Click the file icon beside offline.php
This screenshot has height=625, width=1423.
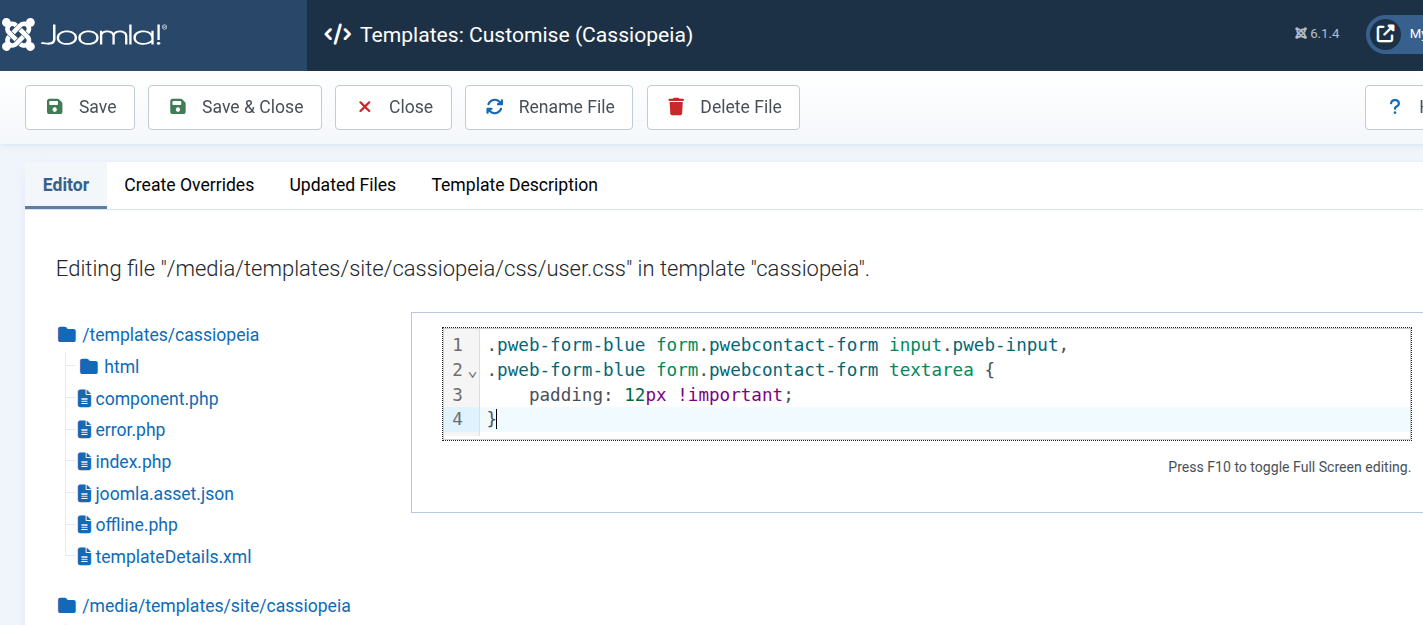(x=85, y=525)
